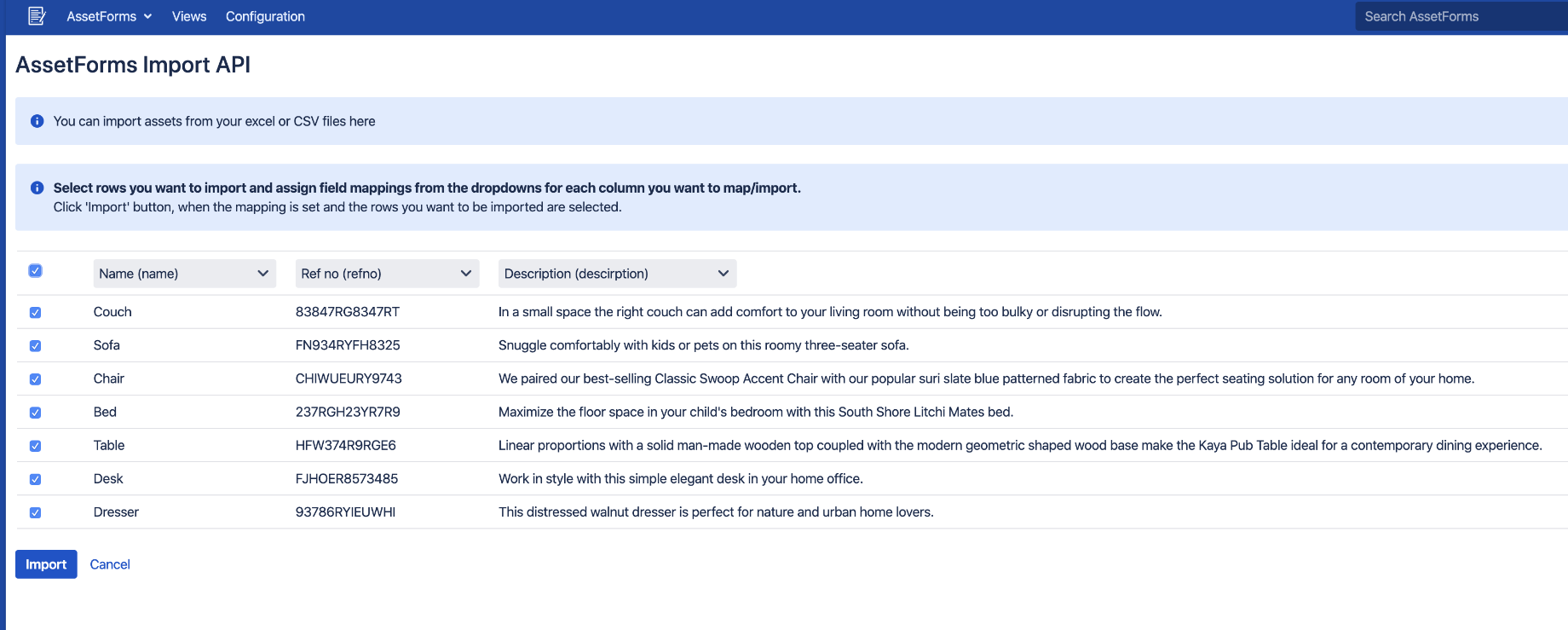Screen dimensions: 1568x630
Task: Click the Table name cell
Action: (x=109, y=445)
